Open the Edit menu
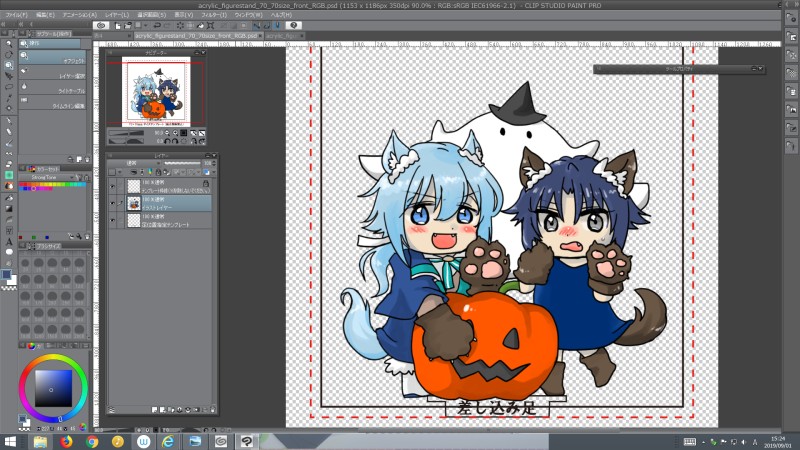Image resolution: width=800 pixels, height=450 pixels. click(45, 15)
